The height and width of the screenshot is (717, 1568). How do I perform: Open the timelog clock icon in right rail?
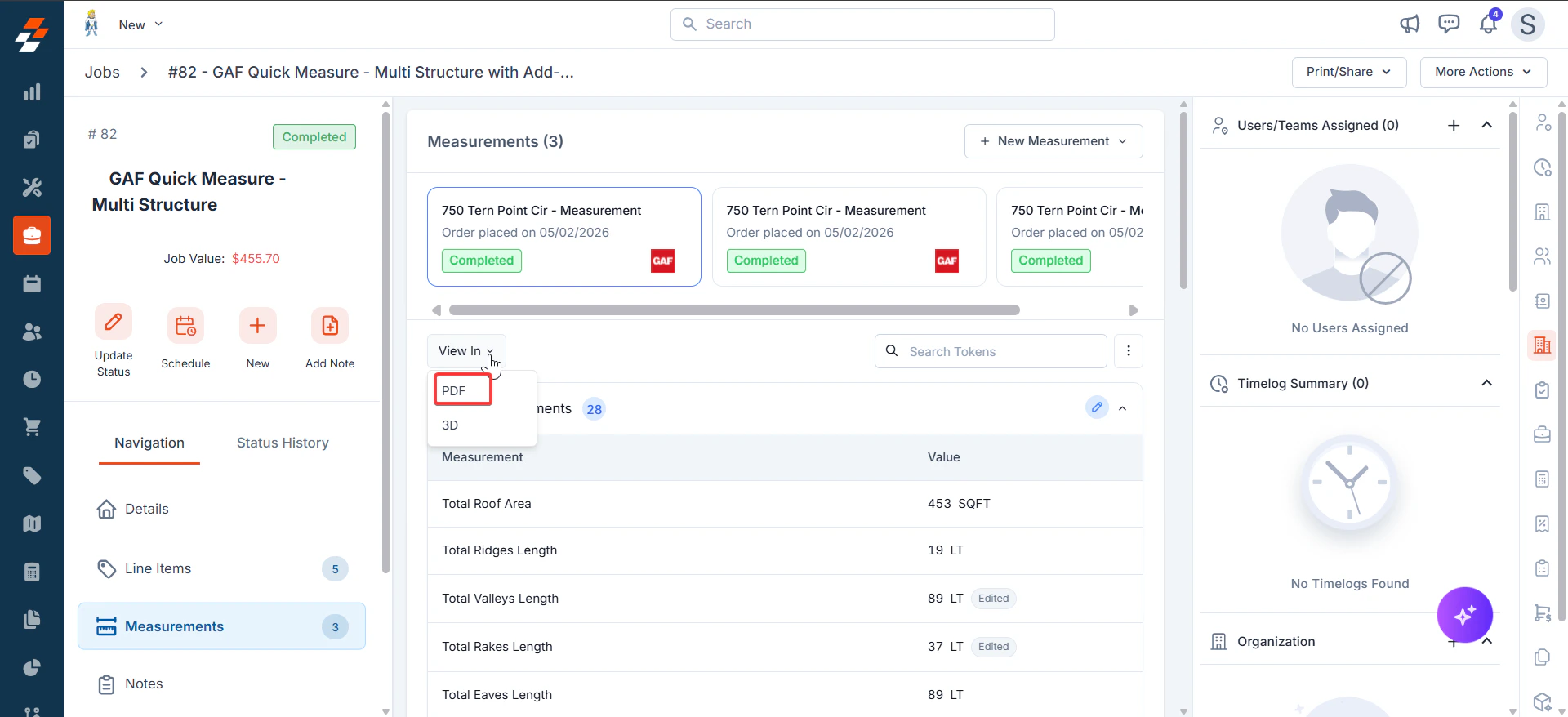1542,167
